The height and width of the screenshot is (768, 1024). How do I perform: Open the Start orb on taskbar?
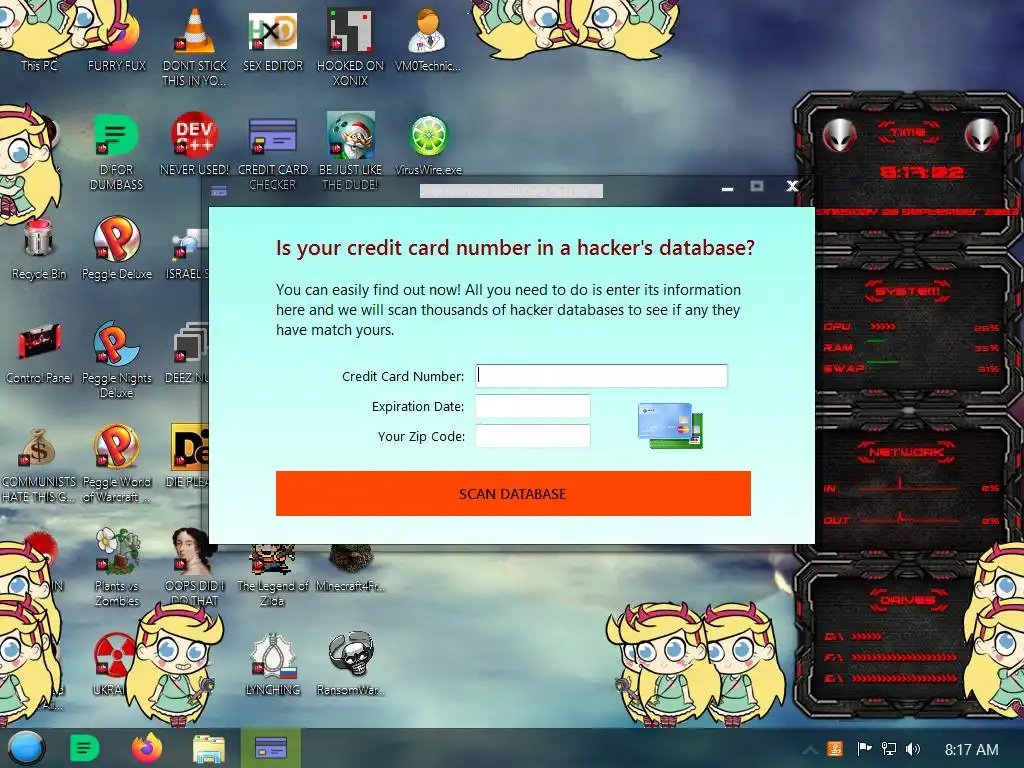click(26, 748)
